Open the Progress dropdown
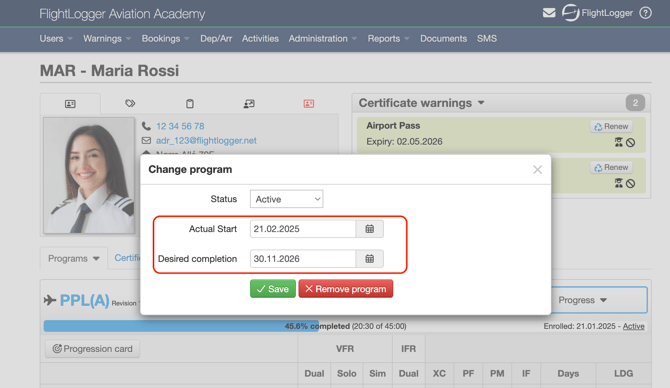 600,300
